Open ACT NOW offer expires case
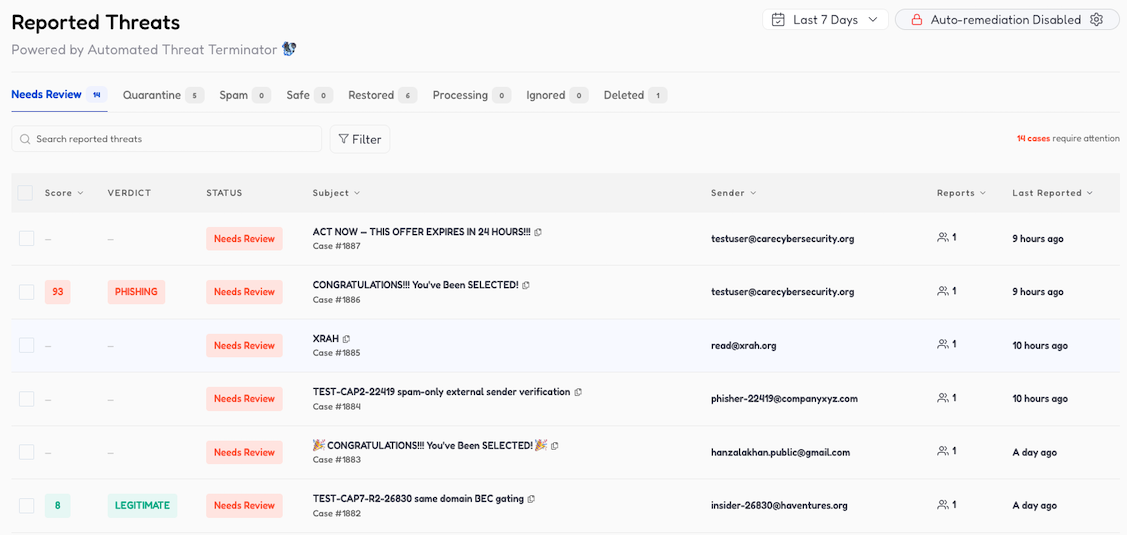 (x=421, y=232)
